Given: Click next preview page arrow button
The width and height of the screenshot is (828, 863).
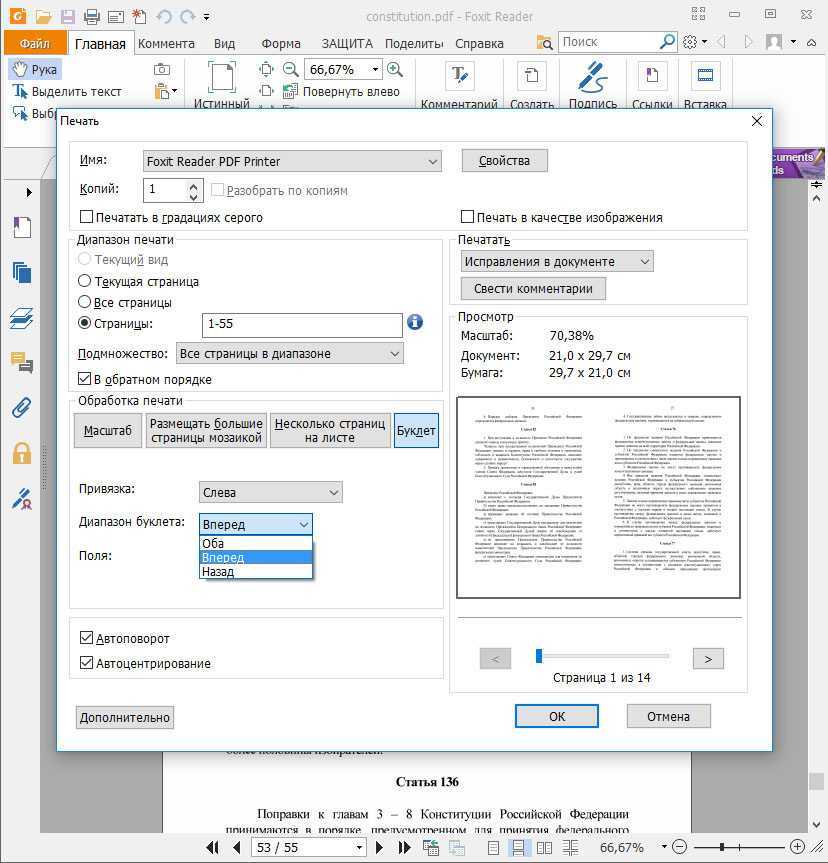Looking at the screenshot, I should tap(708, 658).
